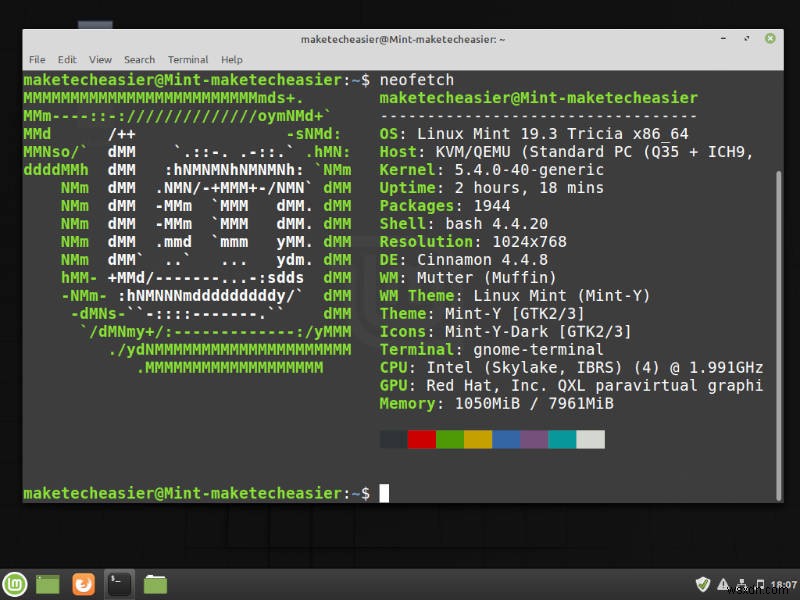The image size is (800, 600).
Task: Open the File menu in the terminal
Action: [x=36, y=59]
